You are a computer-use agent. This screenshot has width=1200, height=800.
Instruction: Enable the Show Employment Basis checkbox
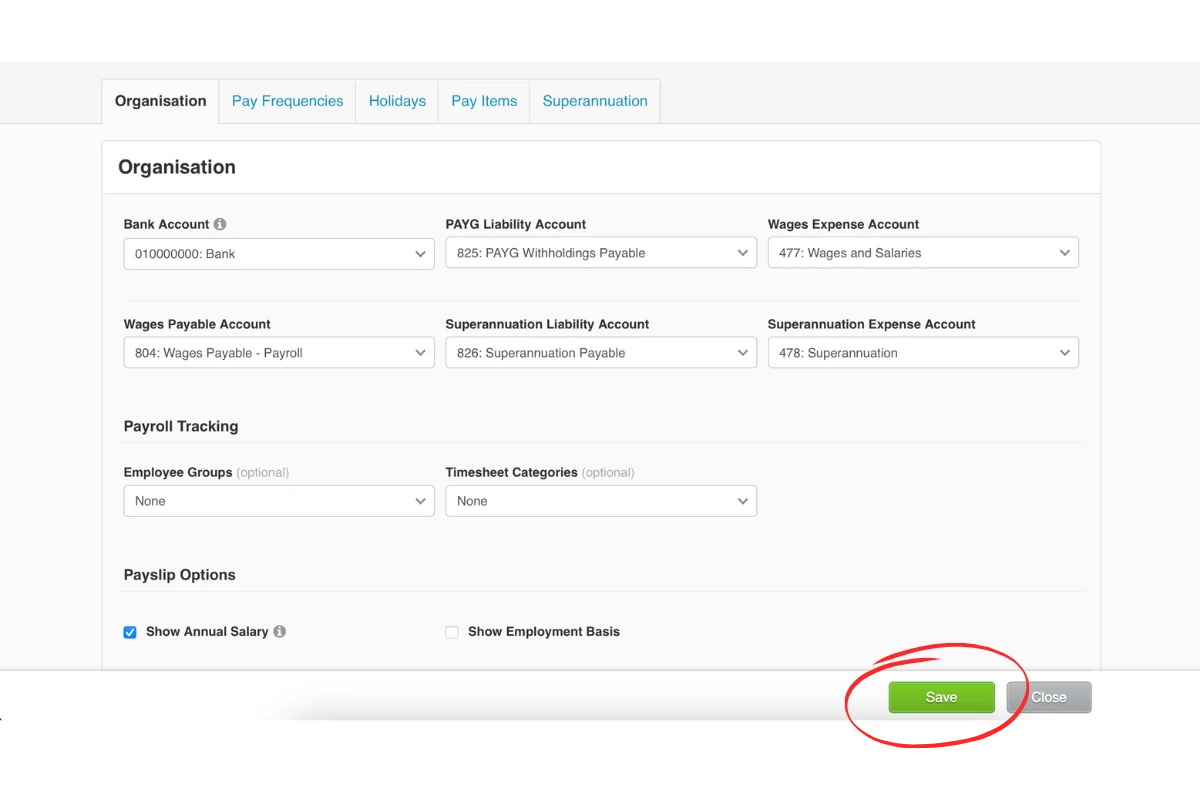[x=452, y=632]
